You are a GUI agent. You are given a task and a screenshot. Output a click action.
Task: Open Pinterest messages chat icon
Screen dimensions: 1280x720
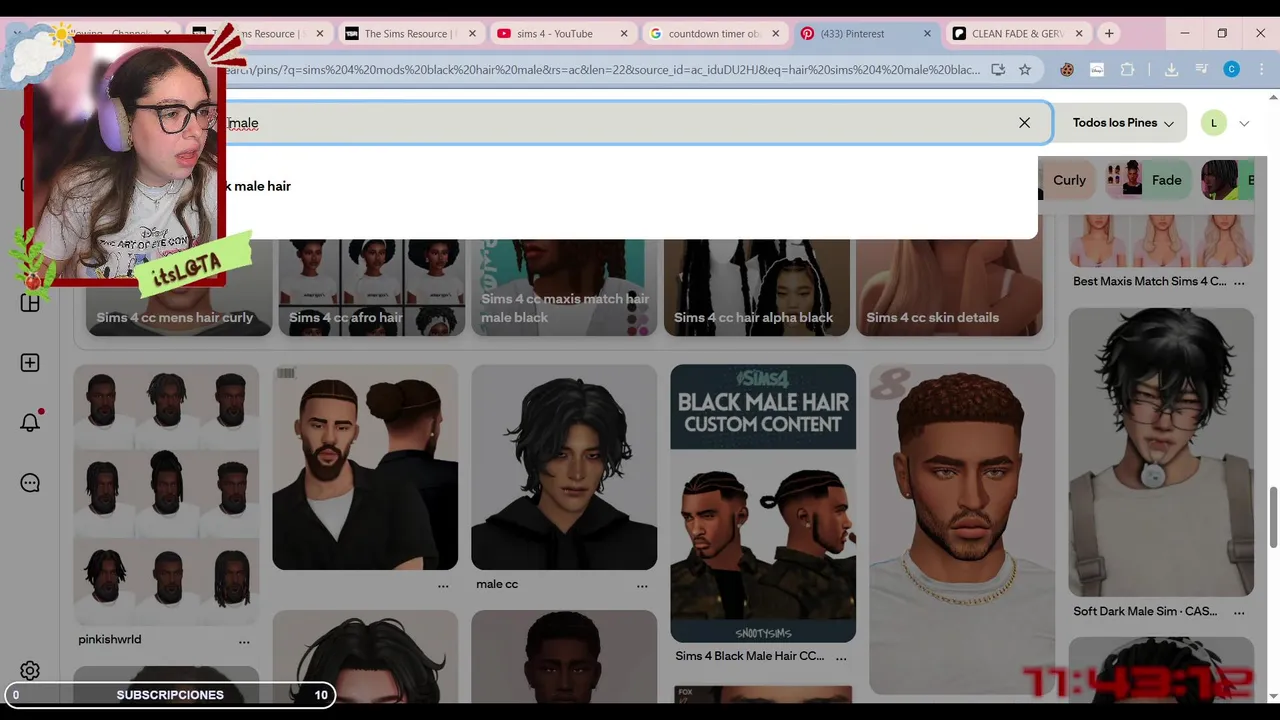coord(30,483)
